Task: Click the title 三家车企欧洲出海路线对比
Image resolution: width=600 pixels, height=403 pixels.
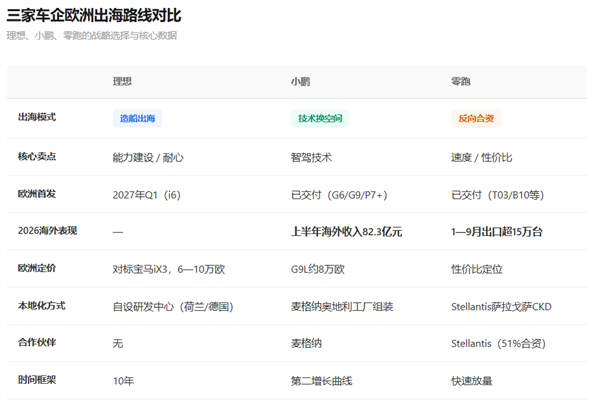Action: pos(94,16)
